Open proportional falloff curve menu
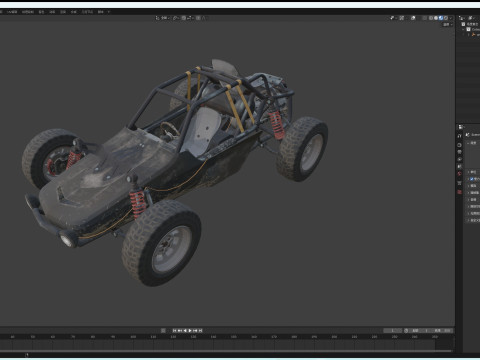480x360 pixels. coord(204,18)
